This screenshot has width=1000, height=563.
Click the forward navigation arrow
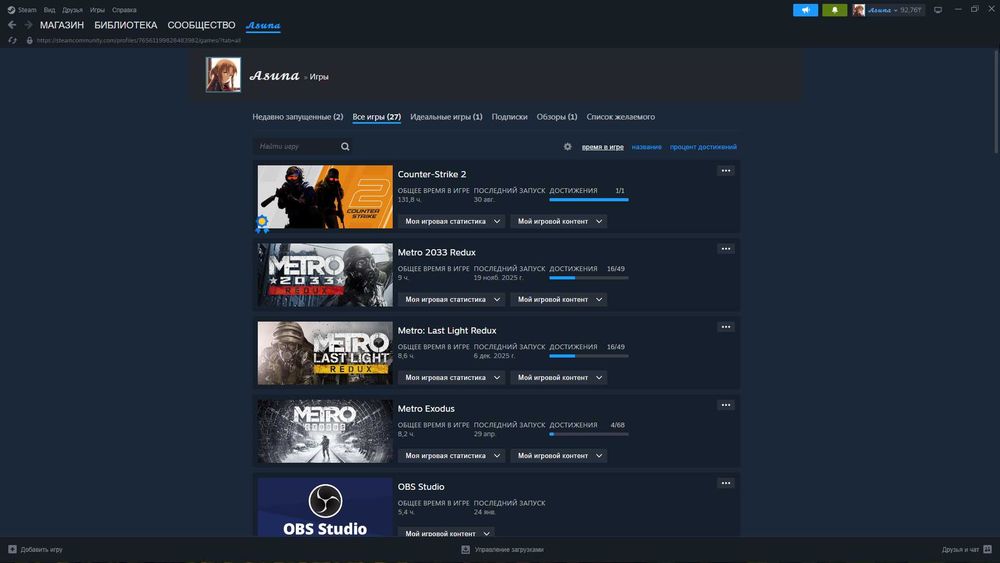point(28,25)
